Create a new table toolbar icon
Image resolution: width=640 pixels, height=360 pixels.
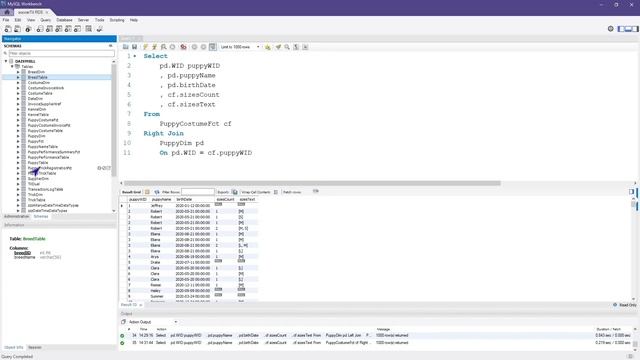tap(49, 29)
